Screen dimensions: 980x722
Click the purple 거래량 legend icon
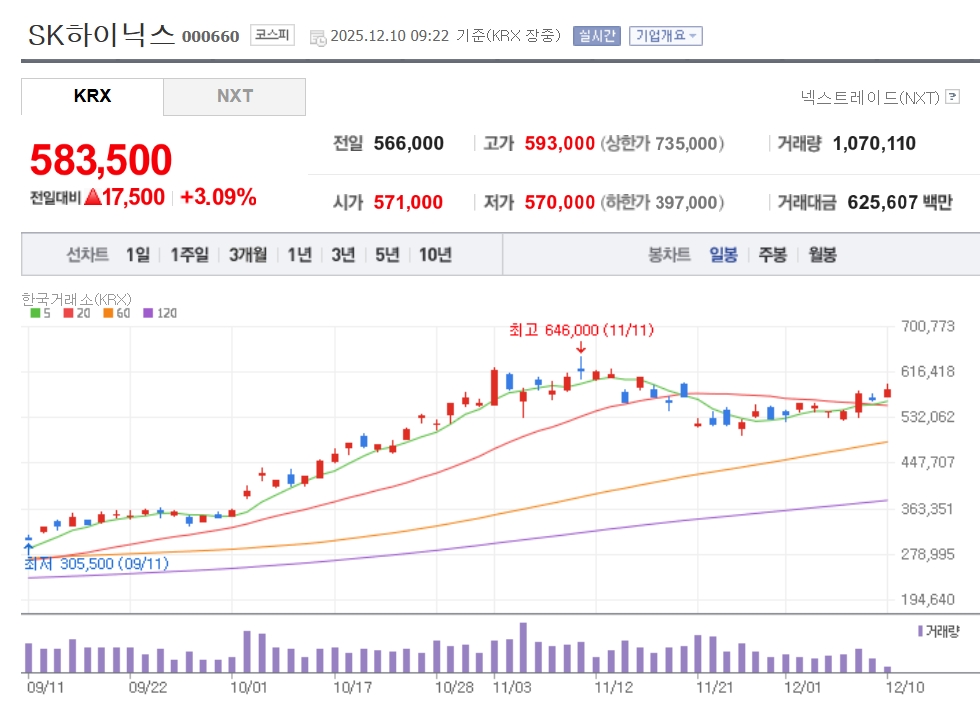(x=919, y=631)
